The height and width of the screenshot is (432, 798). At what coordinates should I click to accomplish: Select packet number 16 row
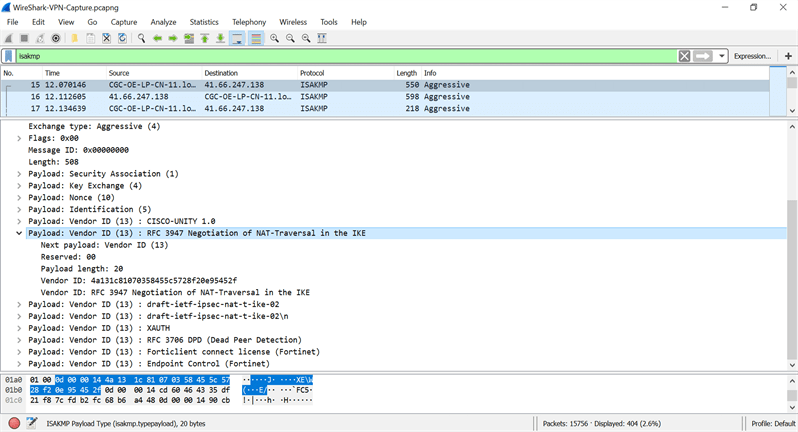[x=385, y=97]
